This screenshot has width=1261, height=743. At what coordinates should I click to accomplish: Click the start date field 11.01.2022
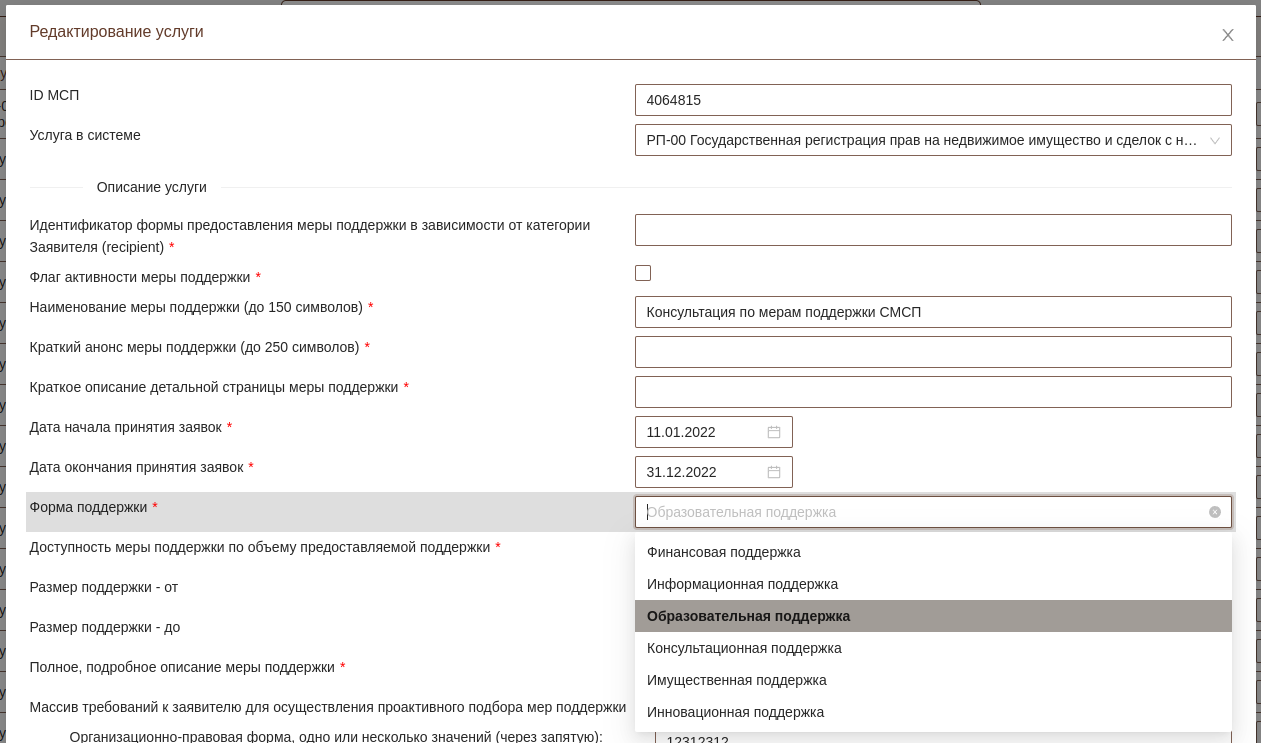700,432
